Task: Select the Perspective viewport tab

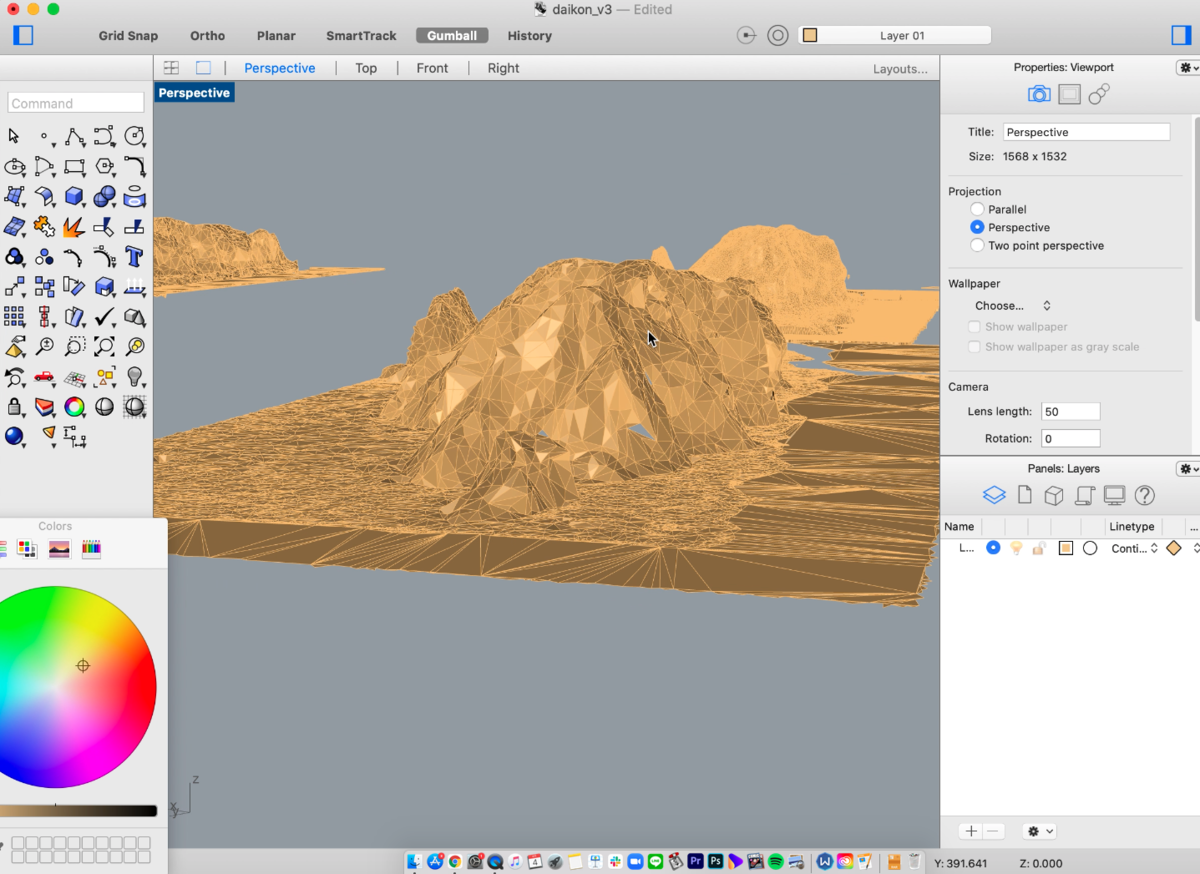Action: tap(280, 68)
